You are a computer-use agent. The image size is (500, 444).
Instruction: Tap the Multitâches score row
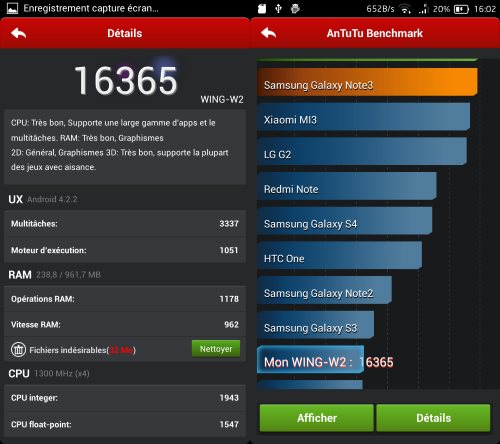[125, 223]
